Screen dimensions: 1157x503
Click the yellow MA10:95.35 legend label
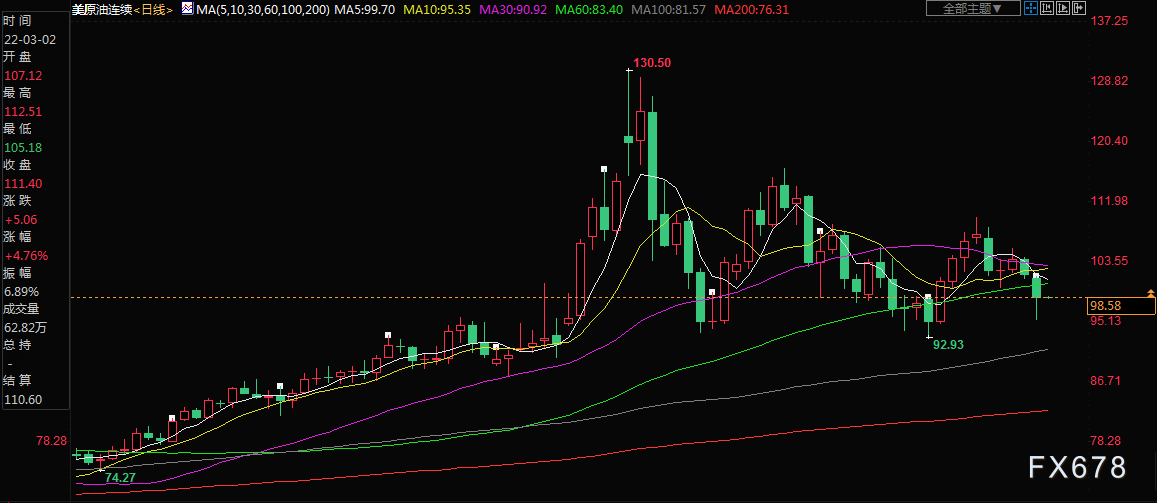click(x=436, y=10)
